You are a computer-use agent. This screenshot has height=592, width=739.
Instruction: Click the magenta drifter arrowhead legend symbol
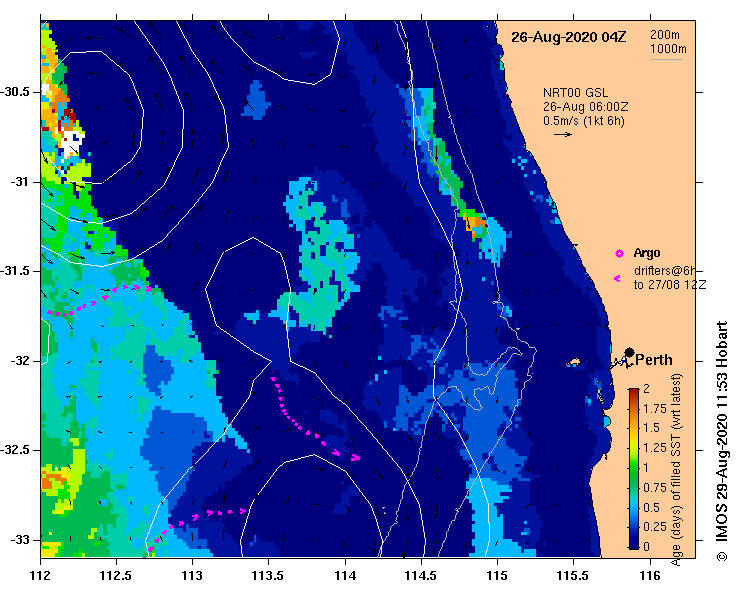pos(617,279)
